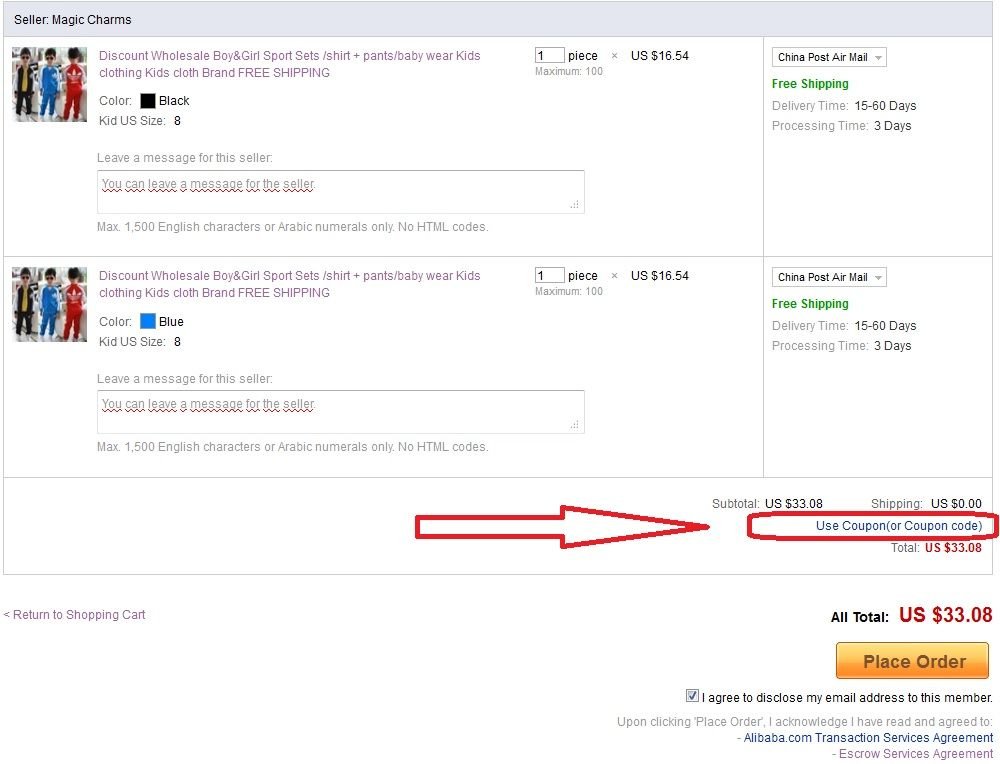Open Alibaba.com Transaction Services Agreement
Image resolution: width=1000 pixels, height=764 pixels.
click(x=868, y=738)
